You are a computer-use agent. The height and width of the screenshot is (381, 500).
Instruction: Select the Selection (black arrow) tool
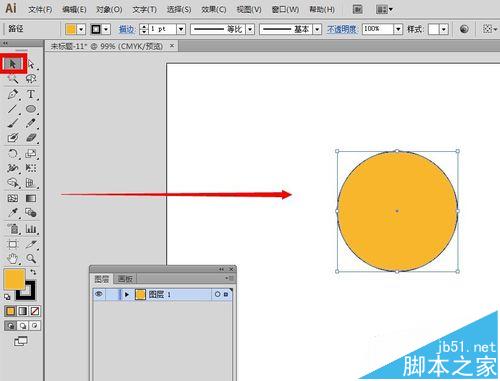(x=13, y=64)
